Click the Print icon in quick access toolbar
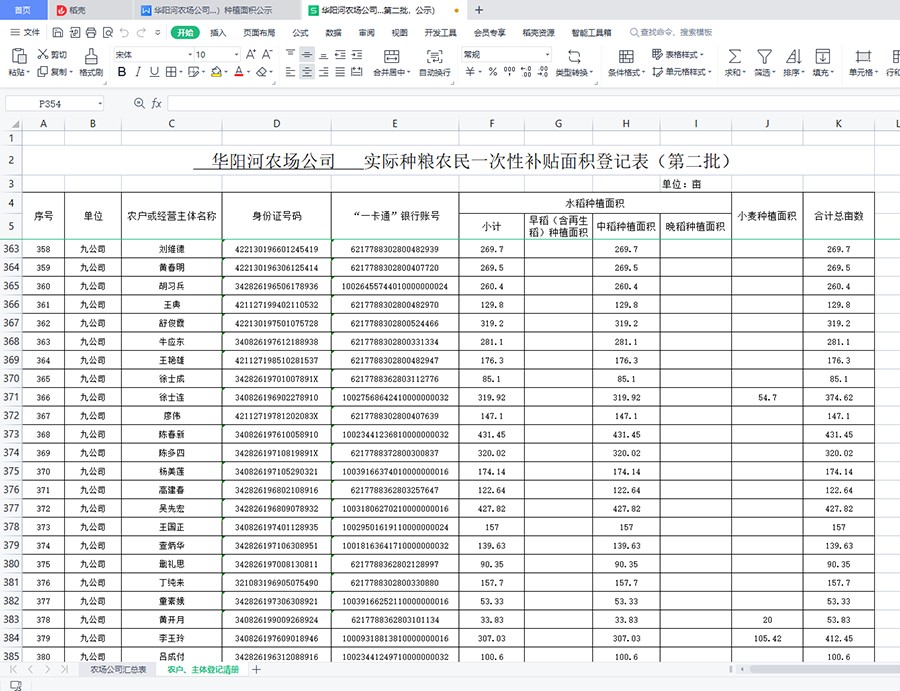This screenshot has width=900, height=691. tap(90, 32)
